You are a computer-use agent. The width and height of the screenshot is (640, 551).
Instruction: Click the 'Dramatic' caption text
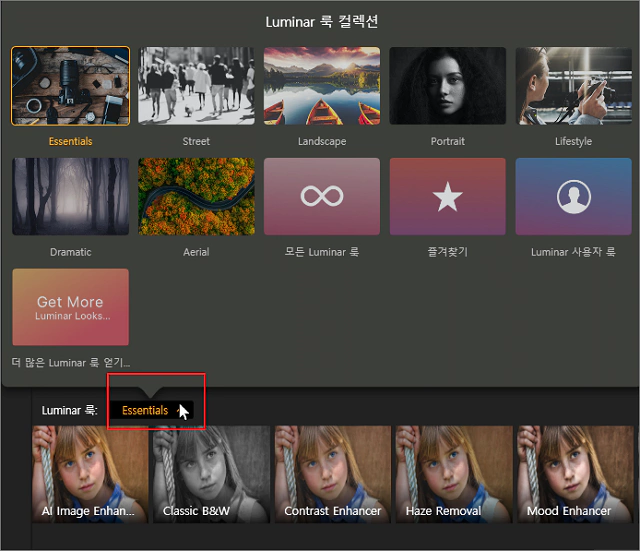click(71, 252)
